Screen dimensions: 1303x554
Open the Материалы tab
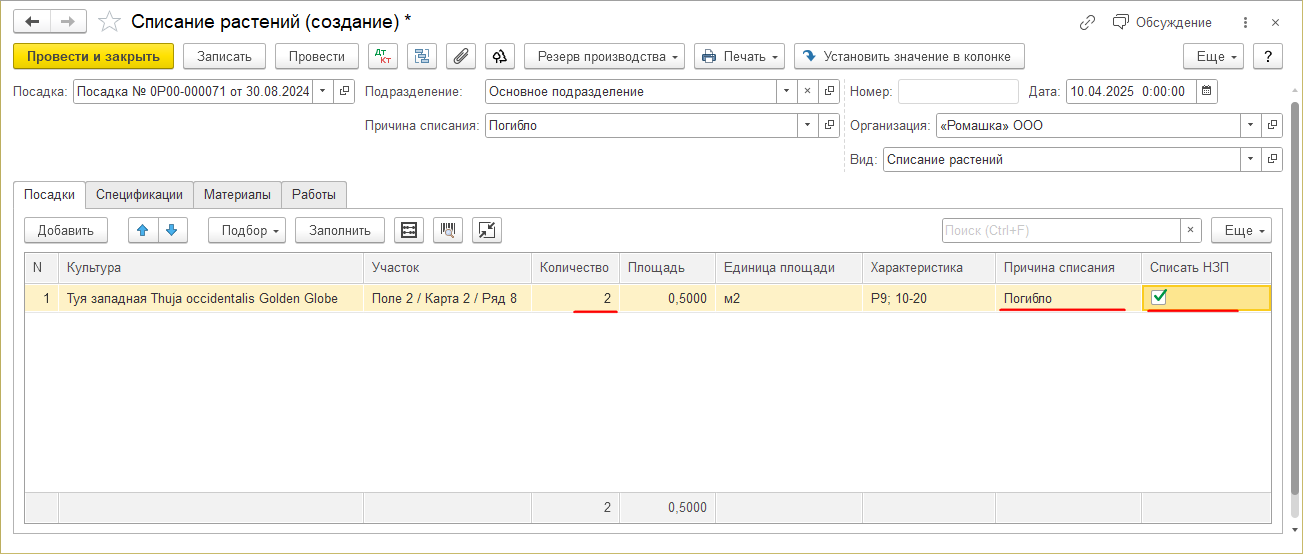(x=237, y=195)
